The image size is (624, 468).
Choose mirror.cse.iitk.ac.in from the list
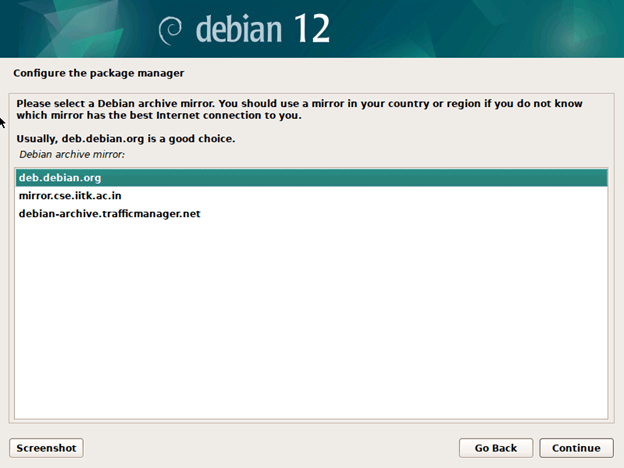pos(312,195)
